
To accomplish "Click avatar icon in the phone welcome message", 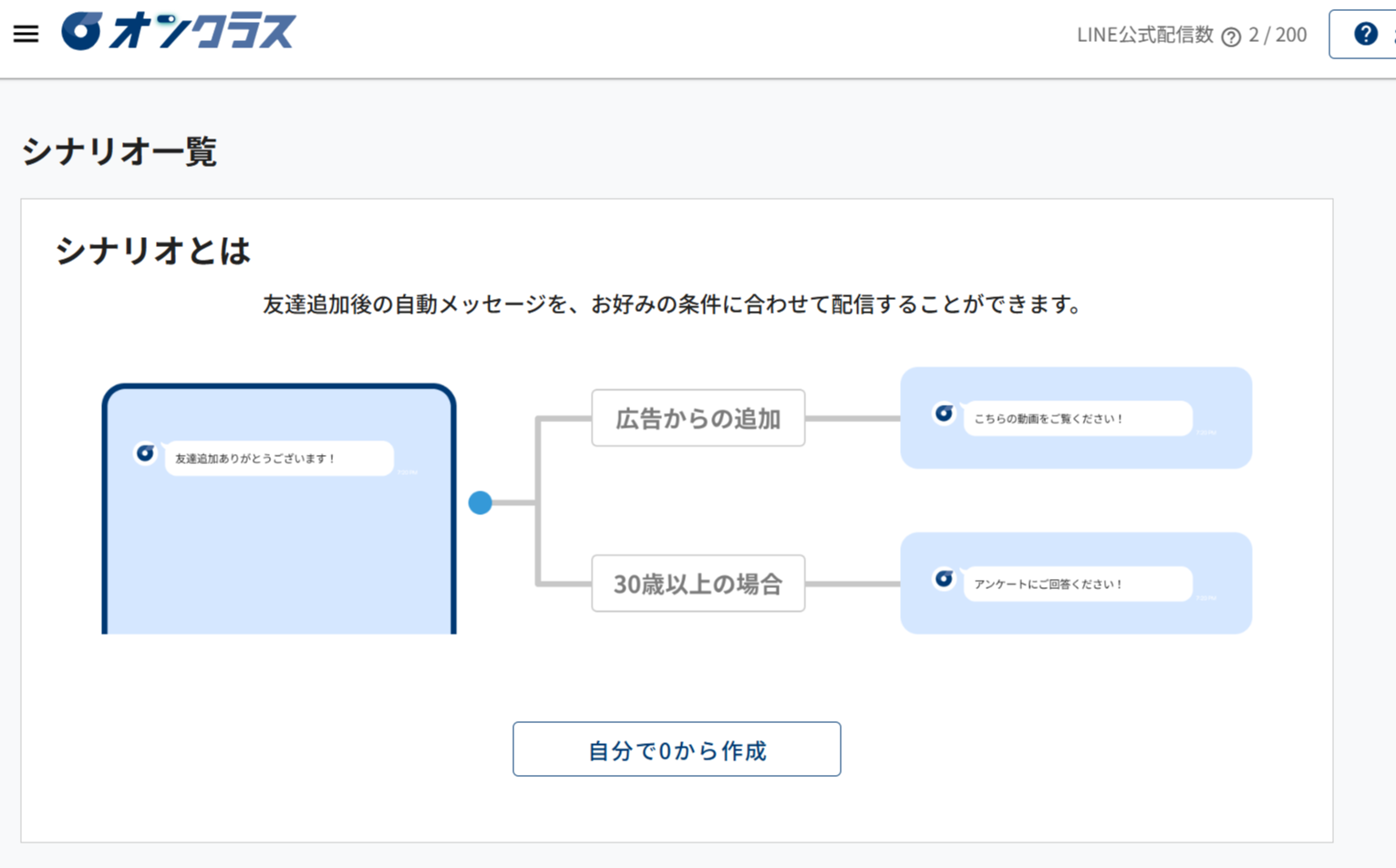I will click(x=145, y=453).
